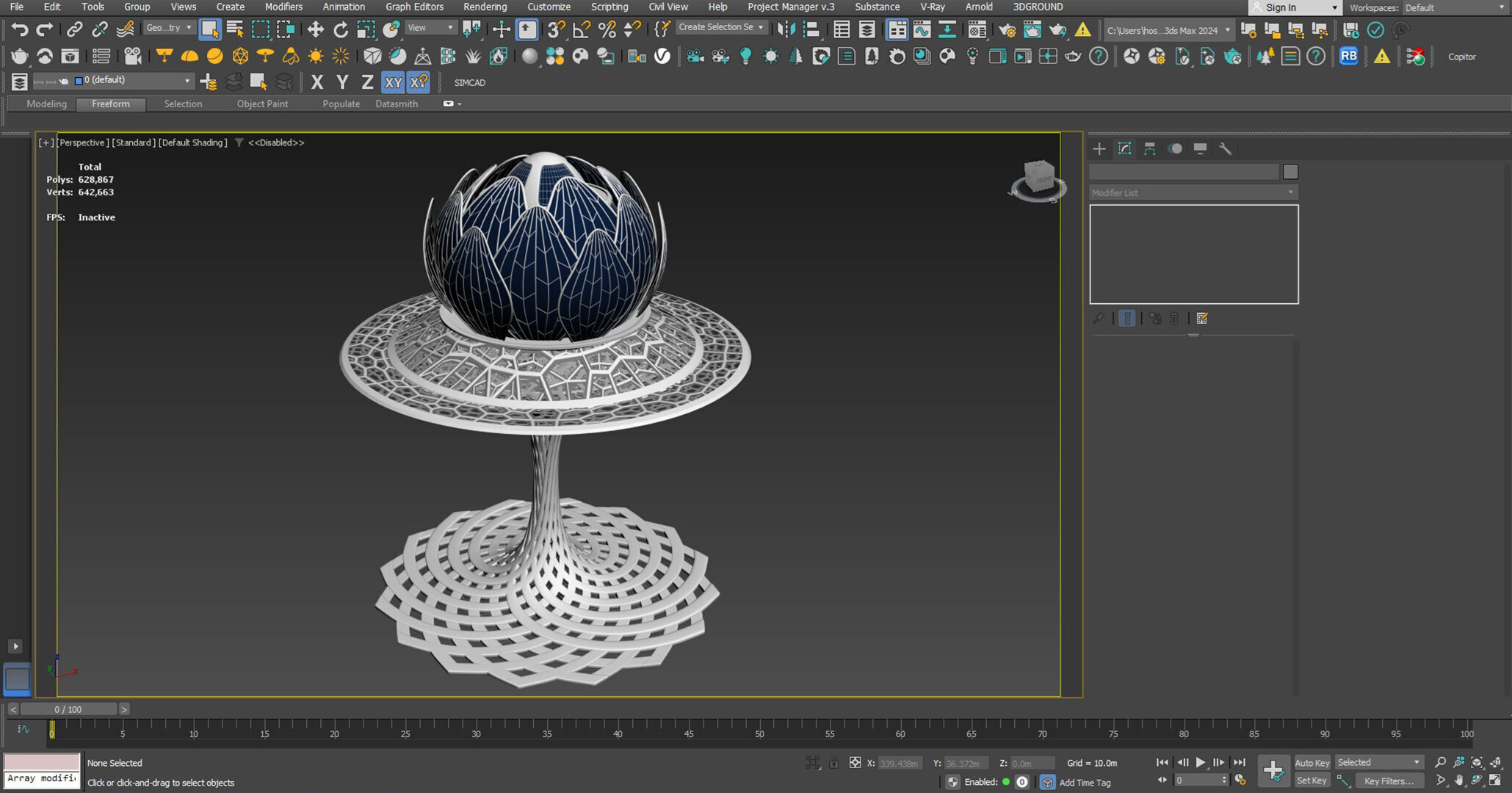Select the Select and Link tool
This screenshot has width=1512, height=793.
point(74,29)
